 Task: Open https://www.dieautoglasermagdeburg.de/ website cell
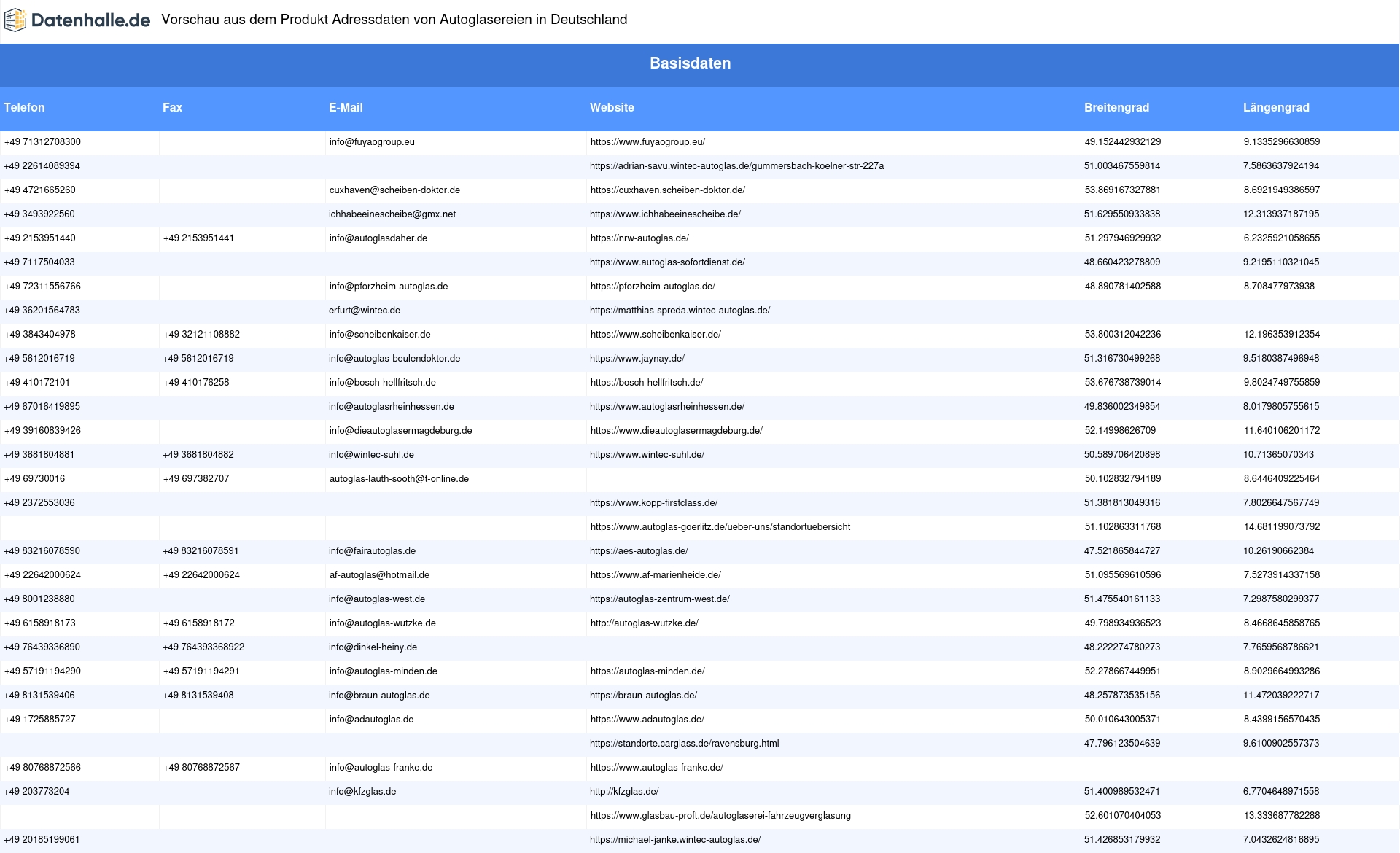click(x=677, y=431)
